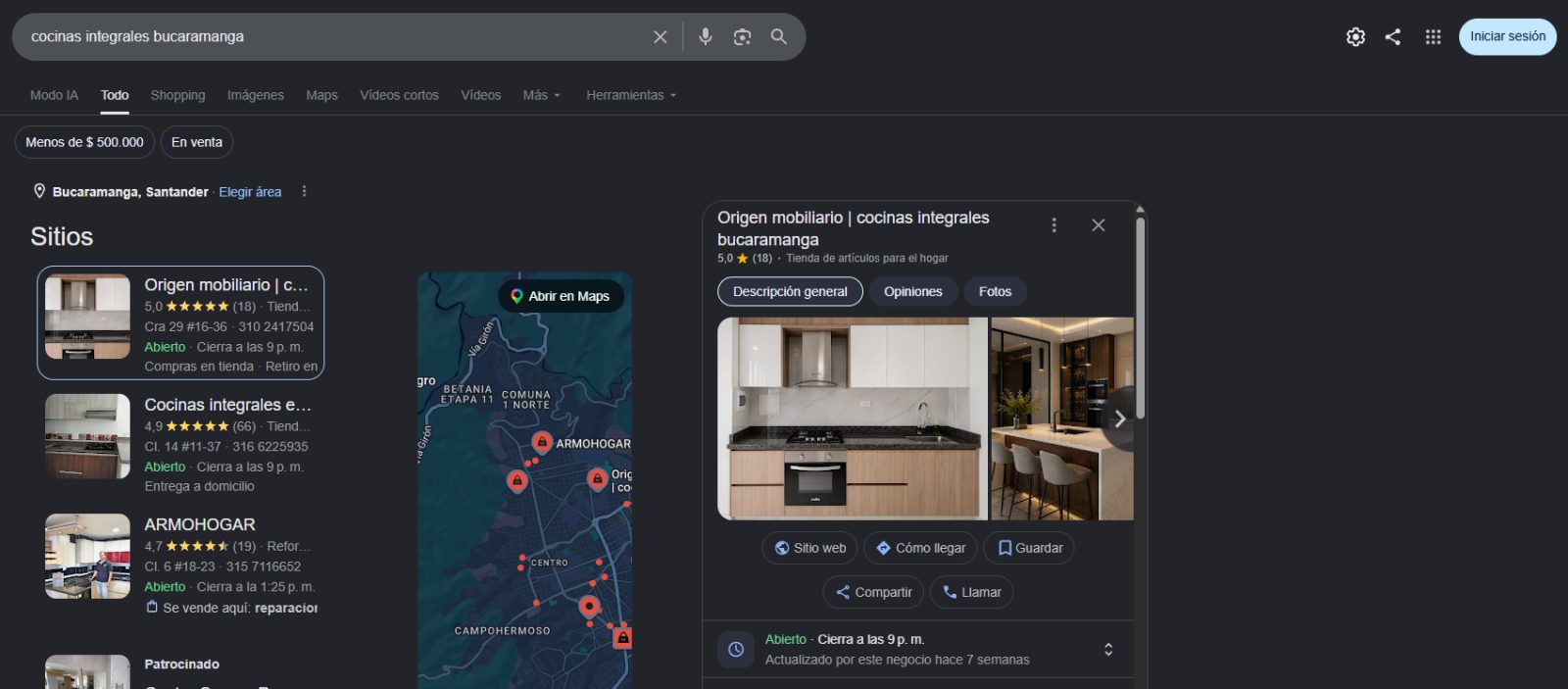Viewport: 1568px width, 689px height.
Task: Select the ARMOHOGAR listing title
Action: [200, 524]
